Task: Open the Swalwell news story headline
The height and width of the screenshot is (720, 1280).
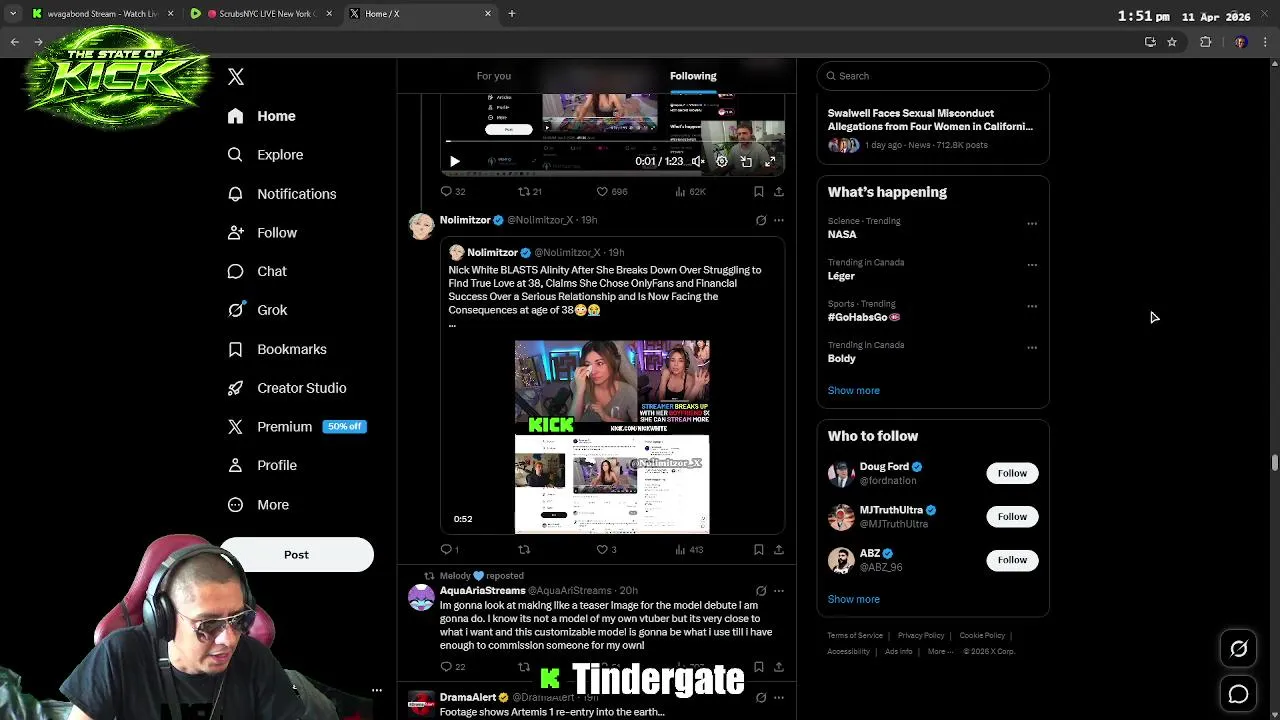Action: click(930, 120)
